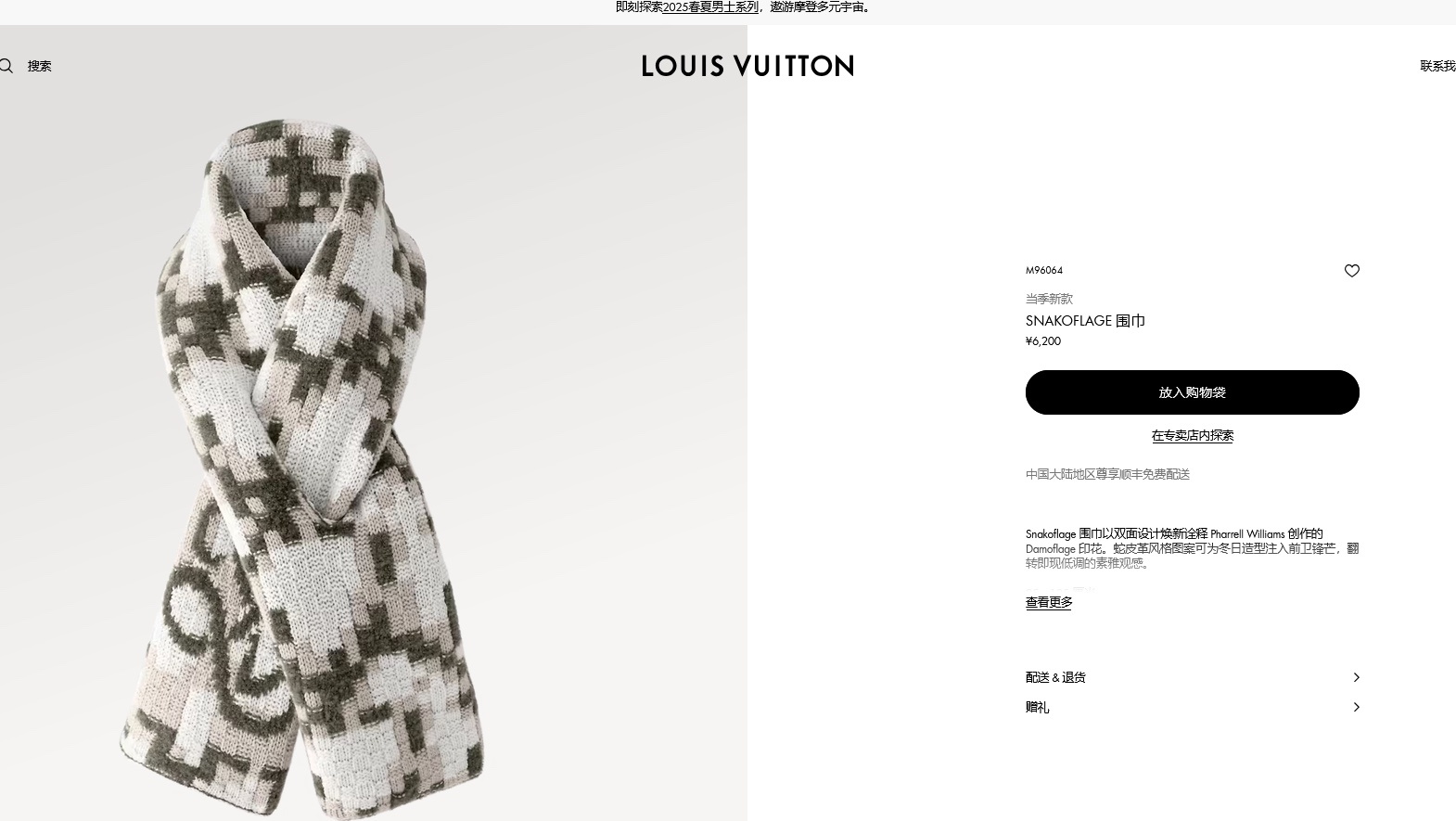Viewport: 1456px width, 821px height.
Task: Click 放入购物袋 add to bag button
Action: click(1192, 392)
